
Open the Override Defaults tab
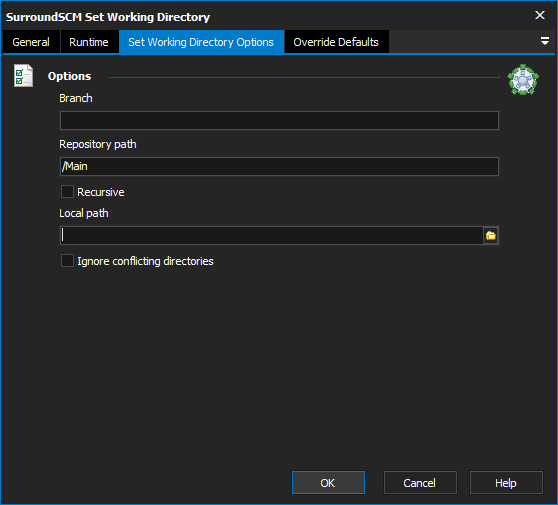(x=336, y=42)
